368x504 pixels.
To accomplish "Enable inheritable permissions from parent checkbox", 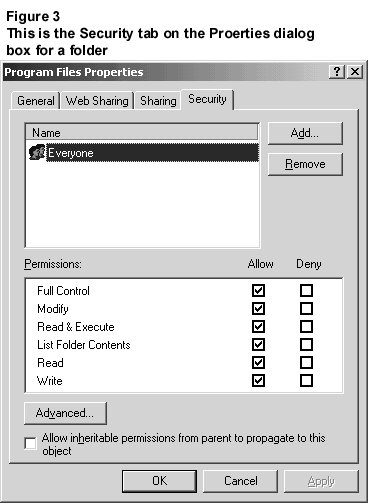I will [30, 443].
